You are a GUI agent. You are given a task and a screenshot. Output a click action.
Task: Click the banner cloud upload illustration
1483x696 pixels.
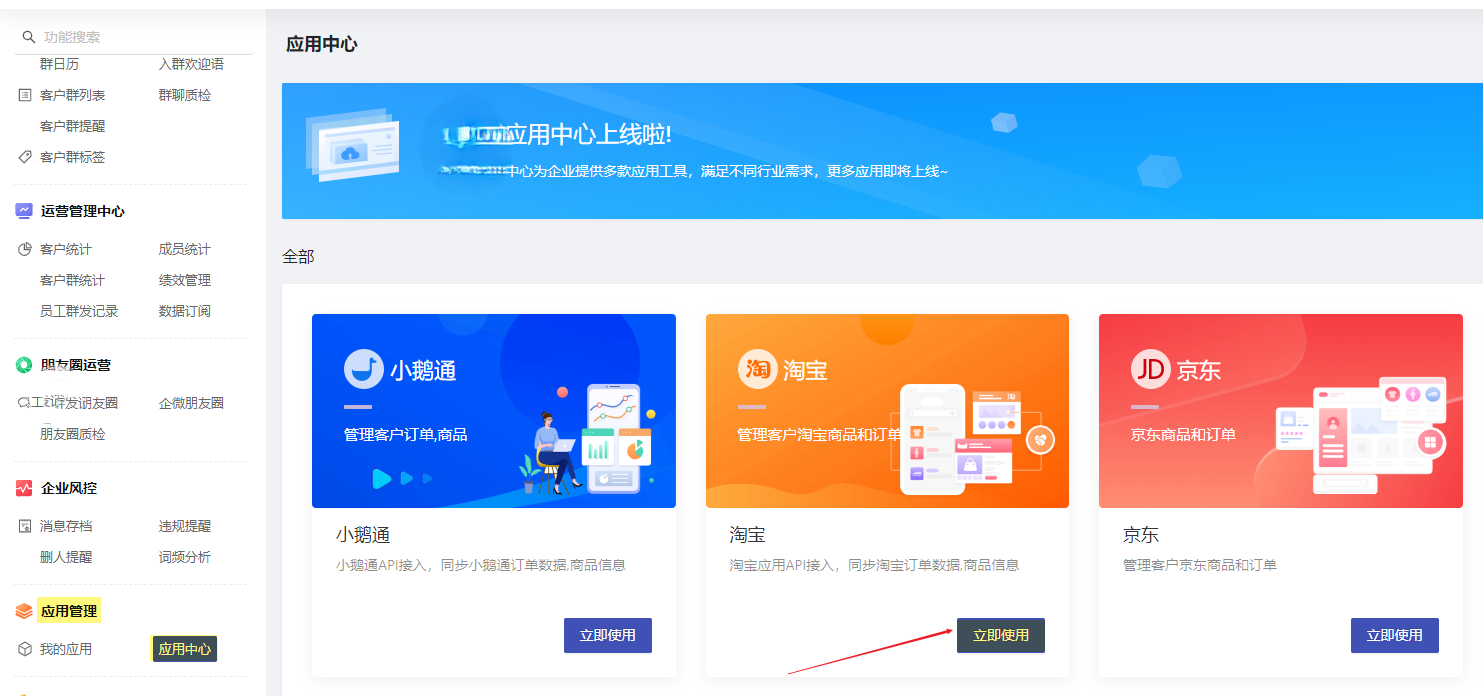pos(353,145)
